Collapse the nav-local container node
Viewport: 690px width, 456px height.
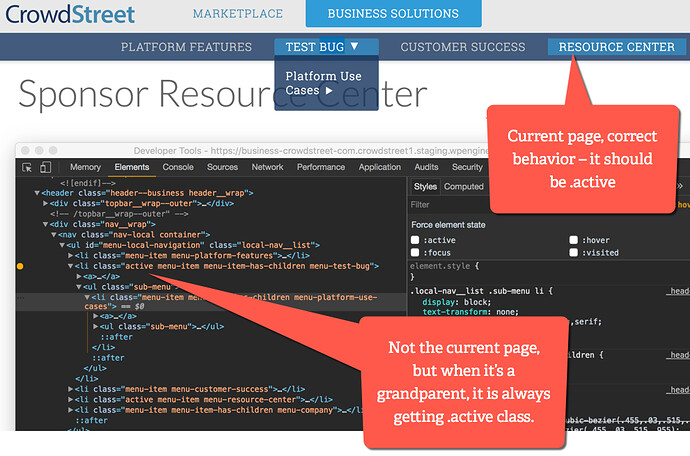(54, 235)
